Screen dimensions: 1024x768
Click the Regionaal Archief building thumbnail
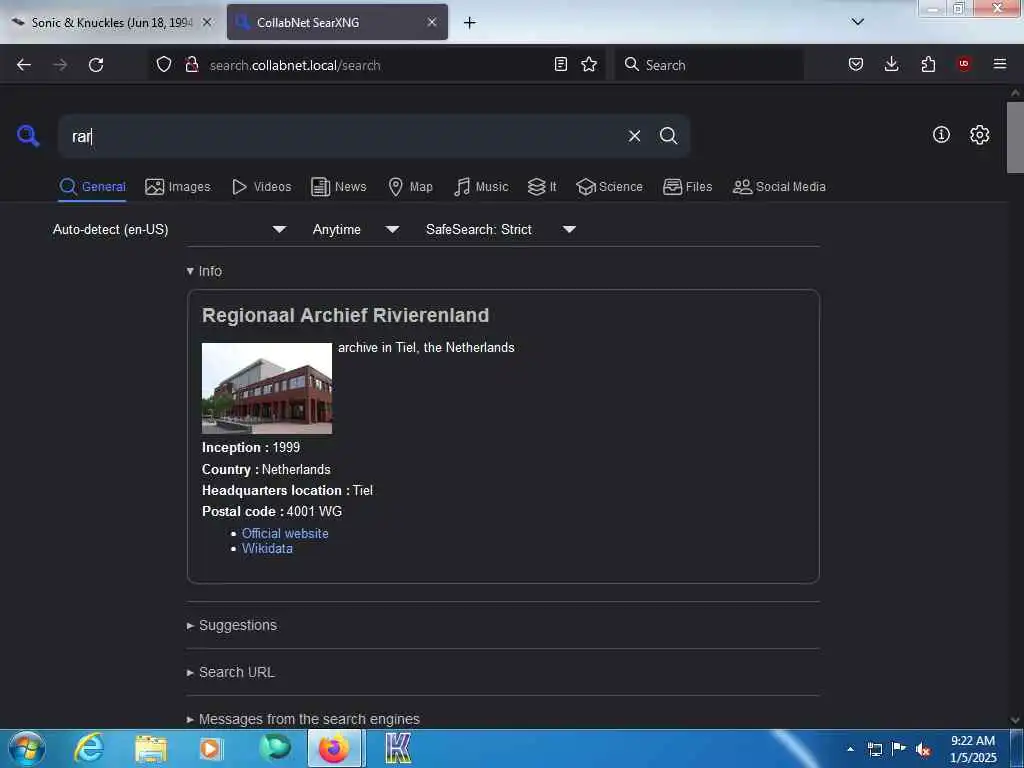coord(266,388)
